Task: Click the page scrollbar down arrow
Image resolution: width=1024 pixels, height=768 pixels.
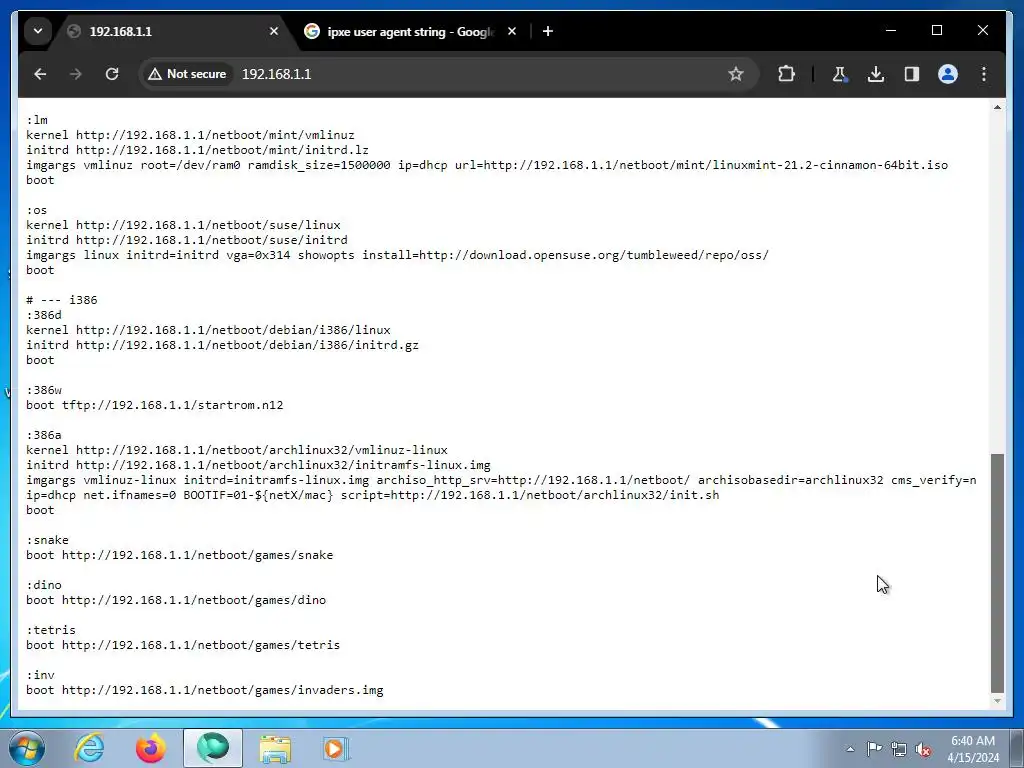Action: pos(997,701)
